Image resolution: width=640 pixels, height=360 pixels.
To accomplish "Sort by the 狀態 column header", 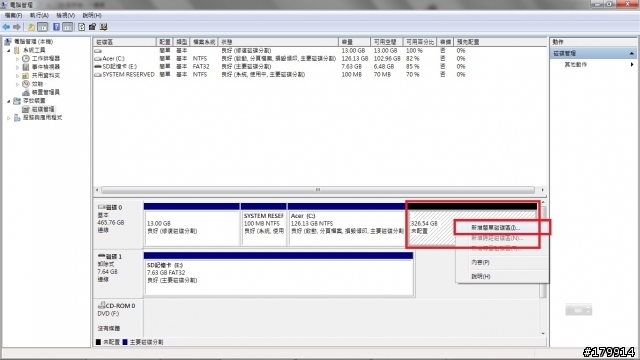I will pyautogui.click(x=278, y=42).
